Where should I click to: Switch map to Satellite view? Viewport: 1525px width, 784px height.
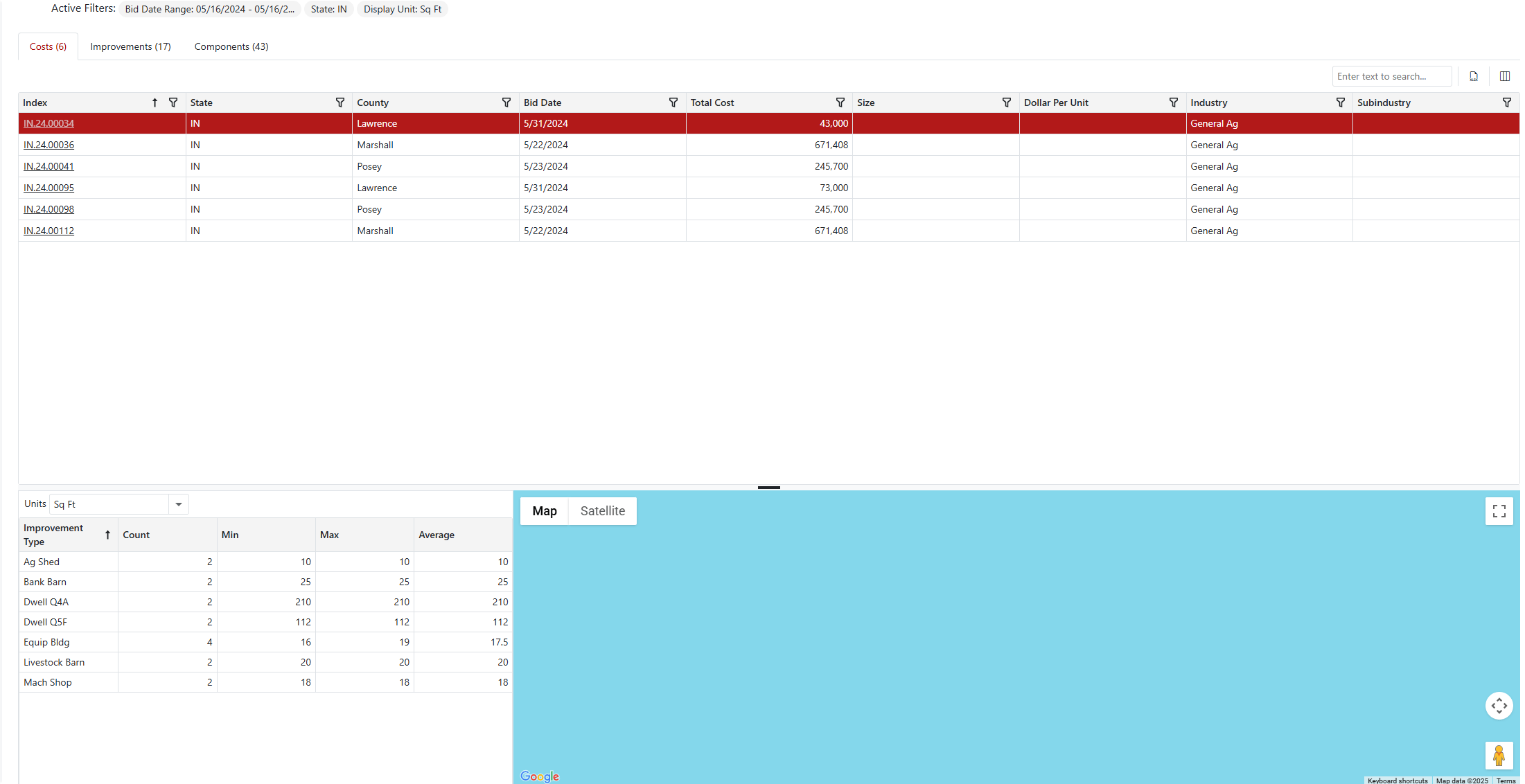pyautogui.click(x=602, y=511)
